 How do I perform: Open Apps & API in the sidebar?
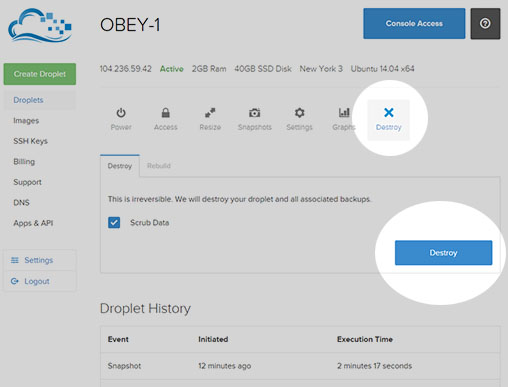pos(33,223)
